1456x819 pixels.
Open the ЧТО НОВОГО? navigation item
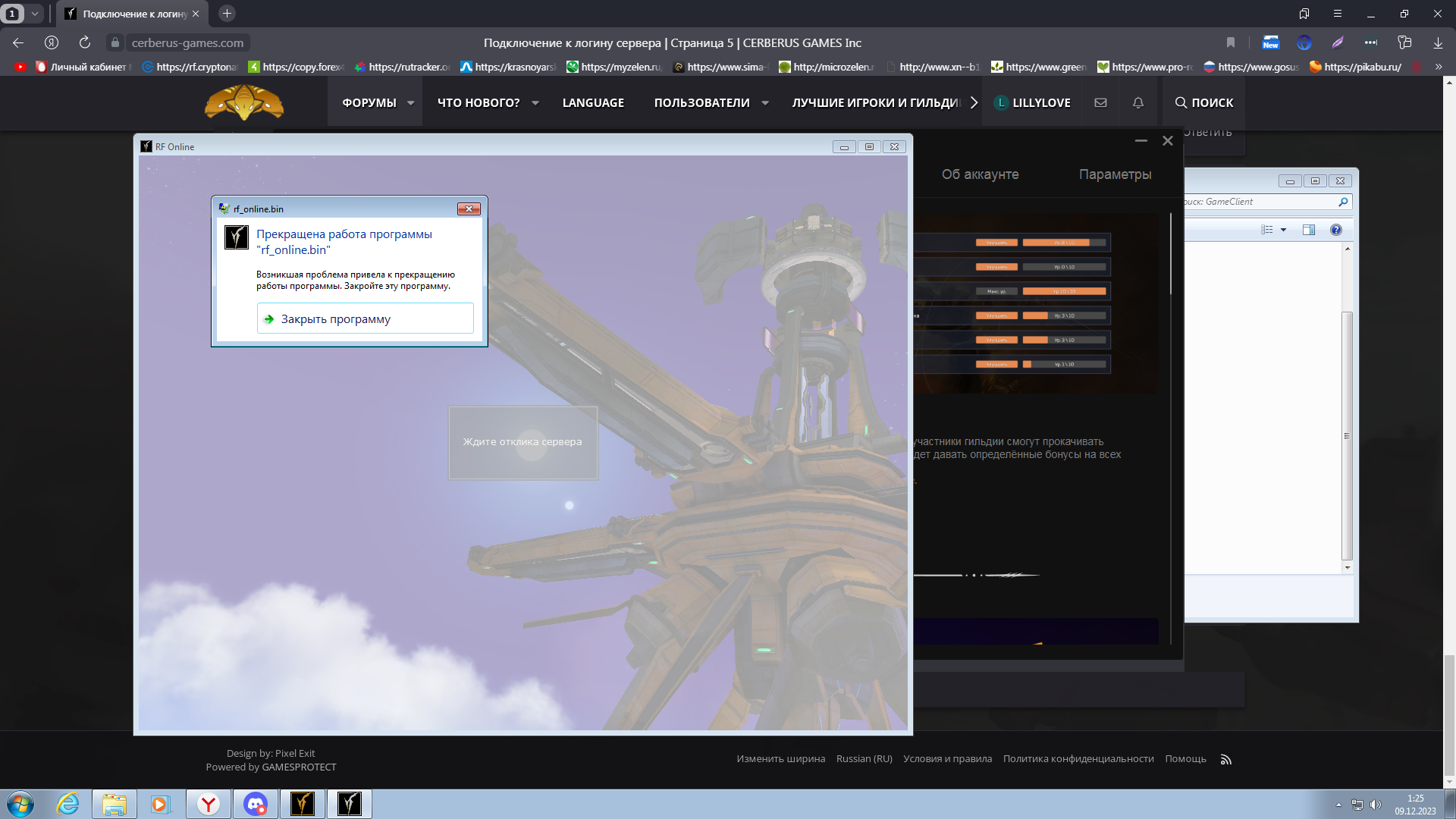479,102
